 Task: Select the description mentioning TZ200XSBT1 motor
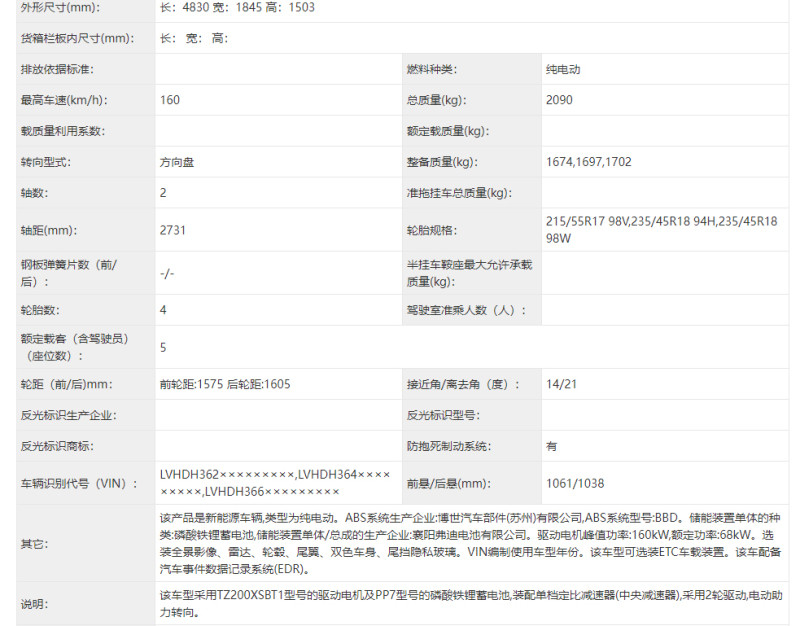pos(471,604)
